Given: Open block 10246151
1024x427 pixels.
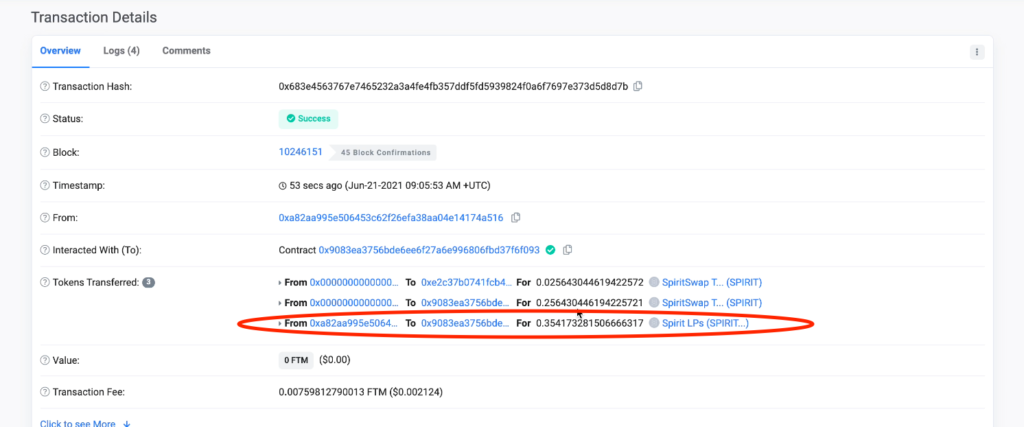Looking at the screenshot, I should [300, 152].
